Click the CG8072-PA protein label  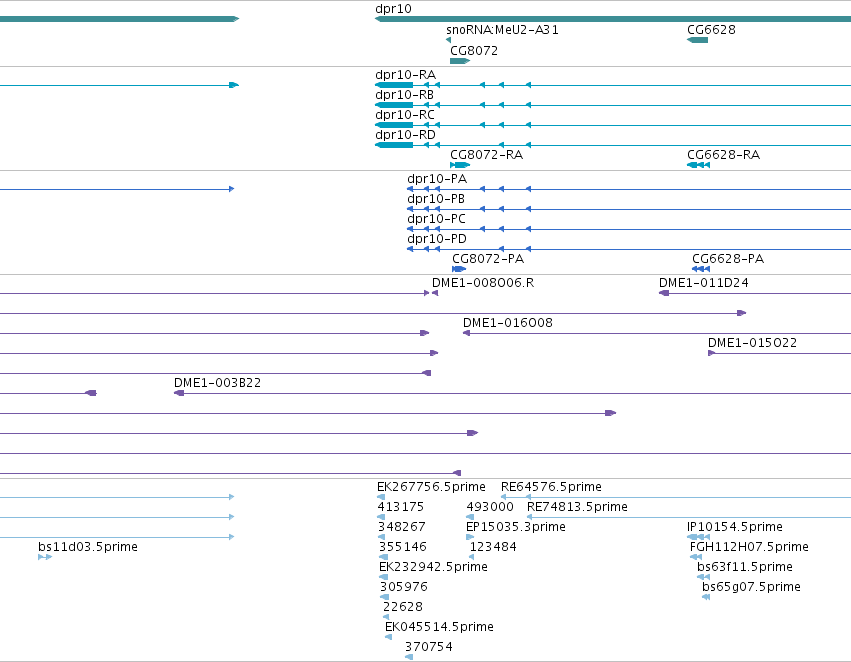pos(488,259)
